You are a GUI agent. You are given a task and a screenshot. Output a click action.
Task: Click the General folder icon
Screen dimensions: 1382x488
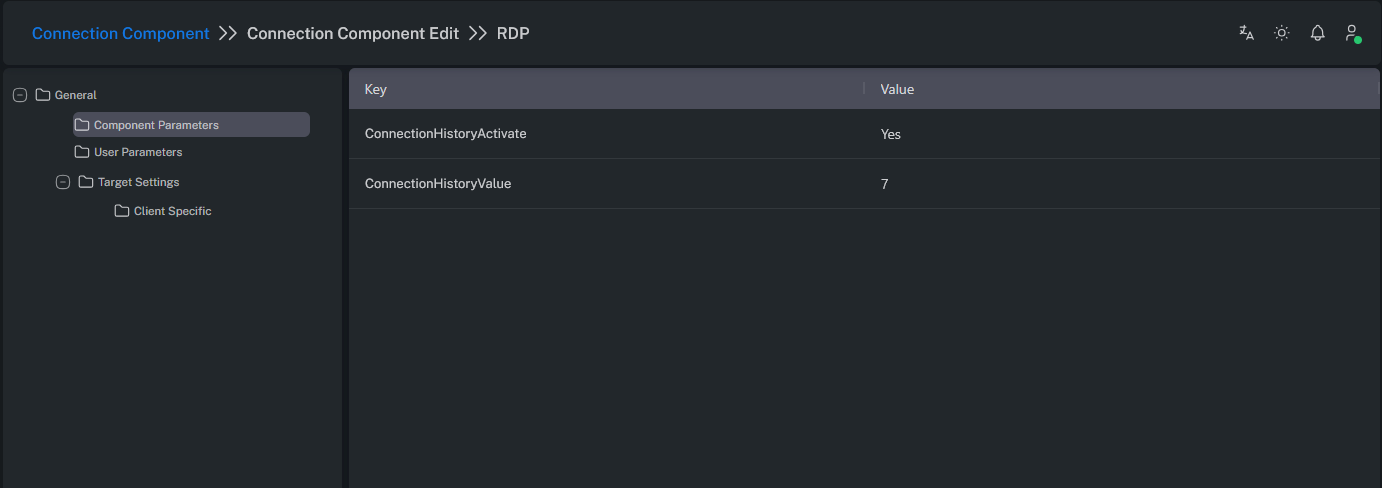(x=43, y=95)
